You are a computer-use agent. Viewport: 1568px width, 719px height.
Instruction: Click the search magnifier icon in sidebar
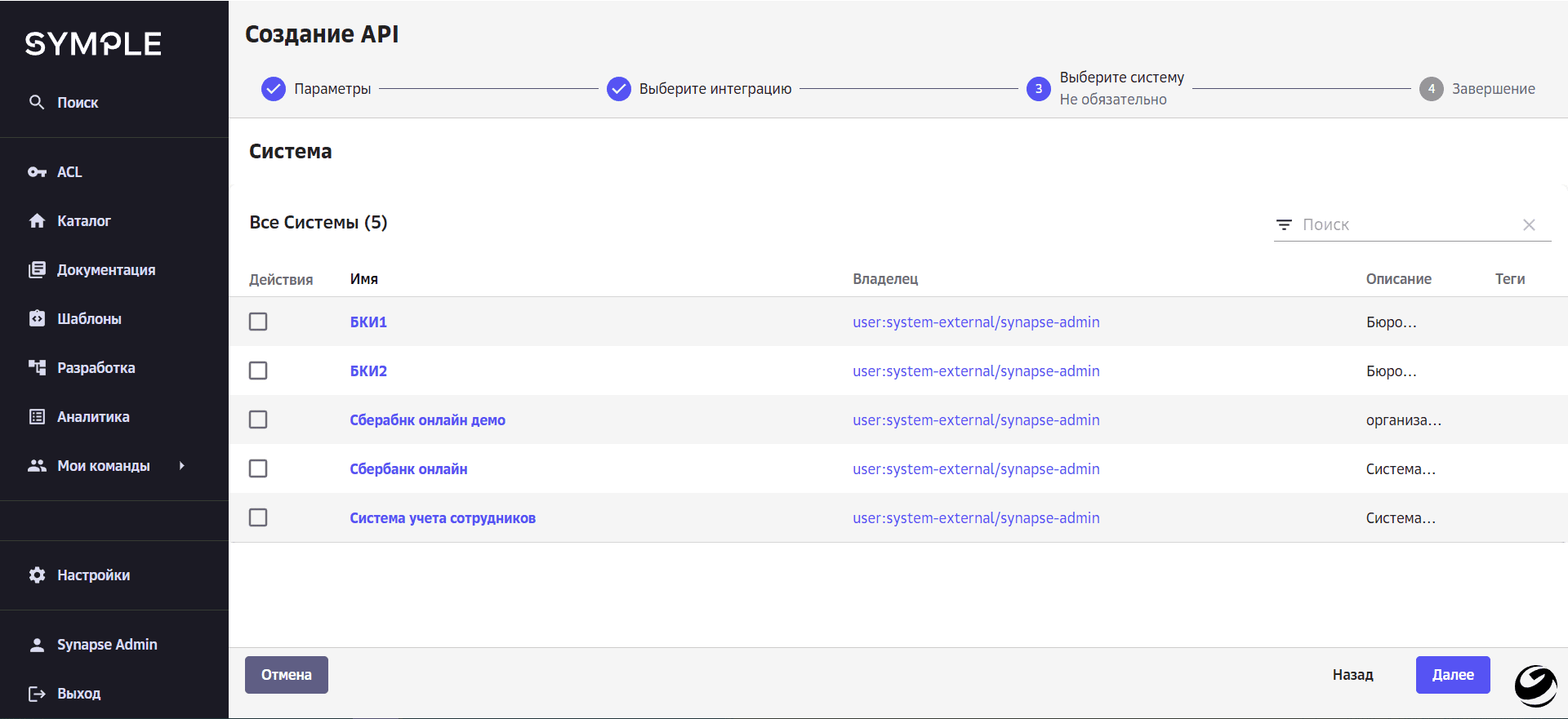tap(37, 102)
